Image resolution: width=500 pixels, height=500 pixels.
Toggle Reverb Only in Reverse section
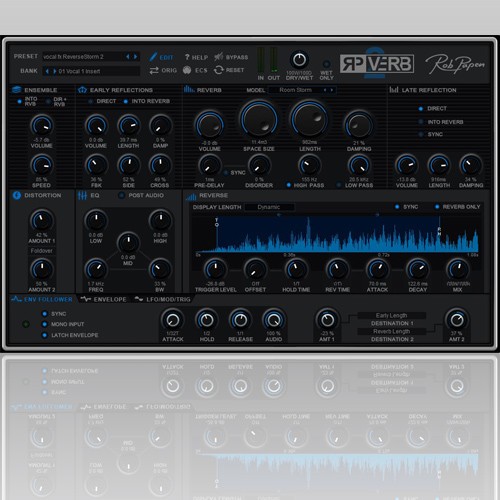pyautogui.click(x=437, y=207)
